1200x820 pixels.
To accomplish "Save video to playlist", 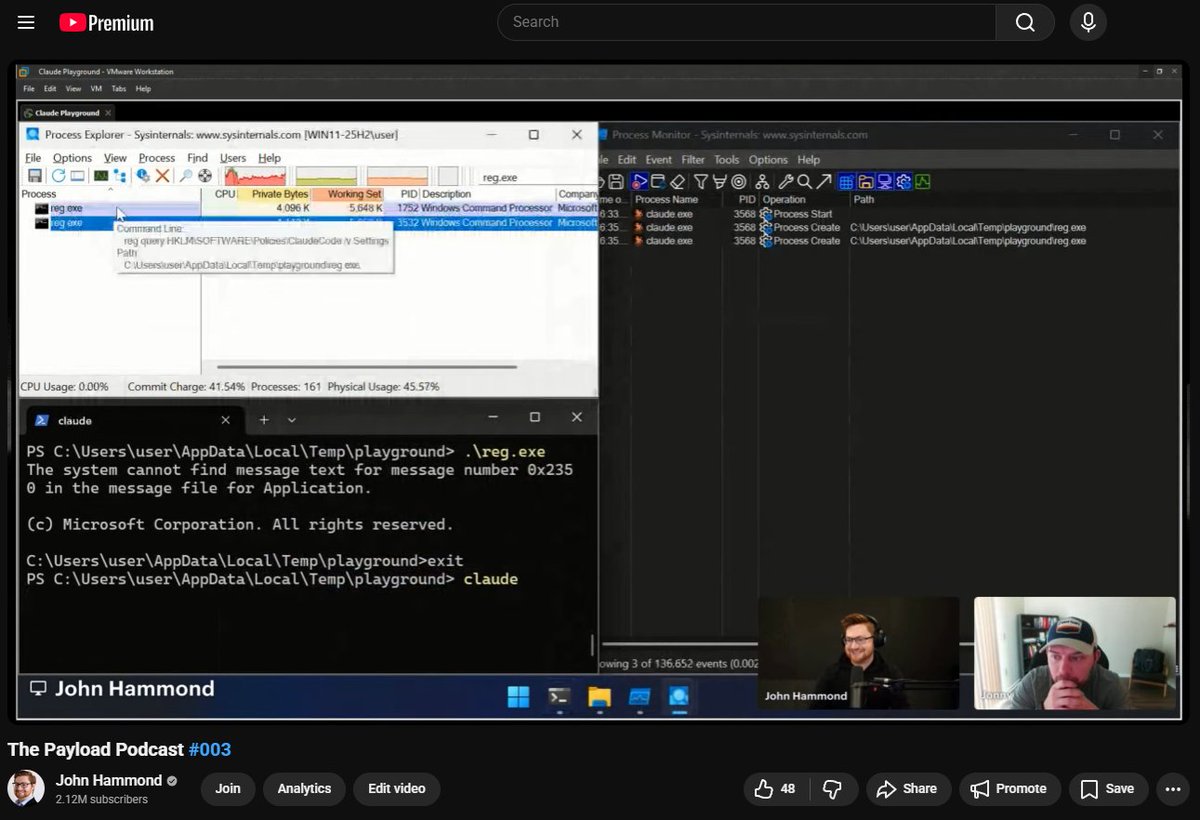I will [1108, 789].
